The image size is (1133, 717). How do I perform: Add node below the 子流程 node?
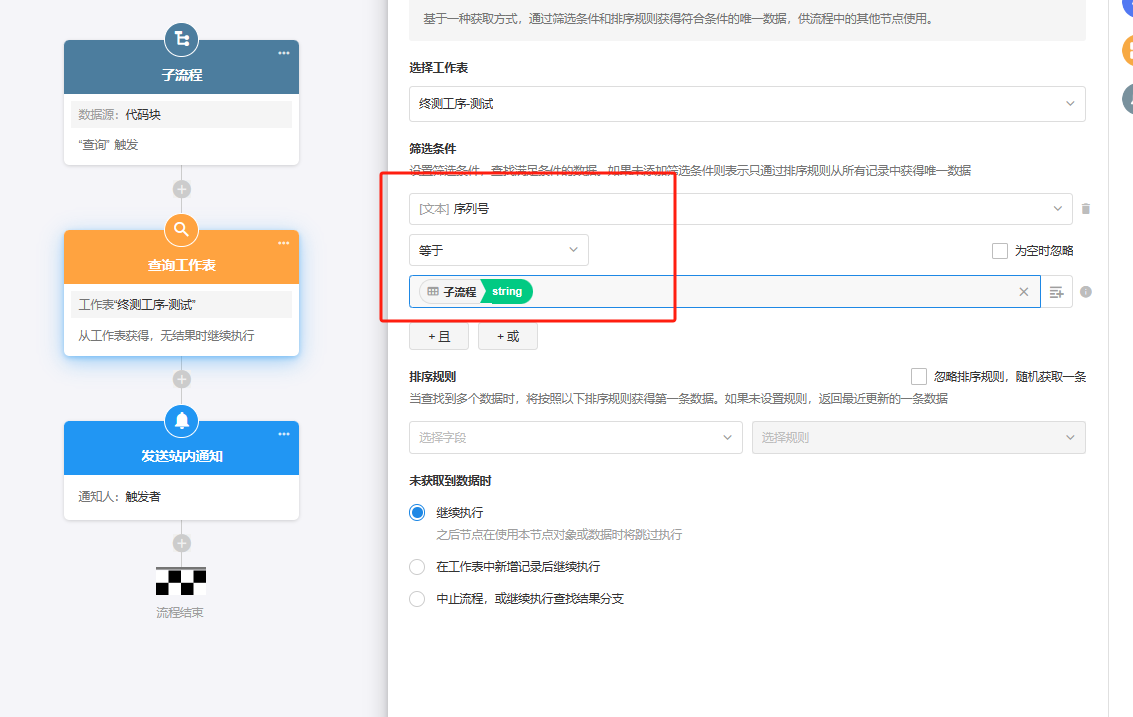pyautogui.click(x=181, y=189)
